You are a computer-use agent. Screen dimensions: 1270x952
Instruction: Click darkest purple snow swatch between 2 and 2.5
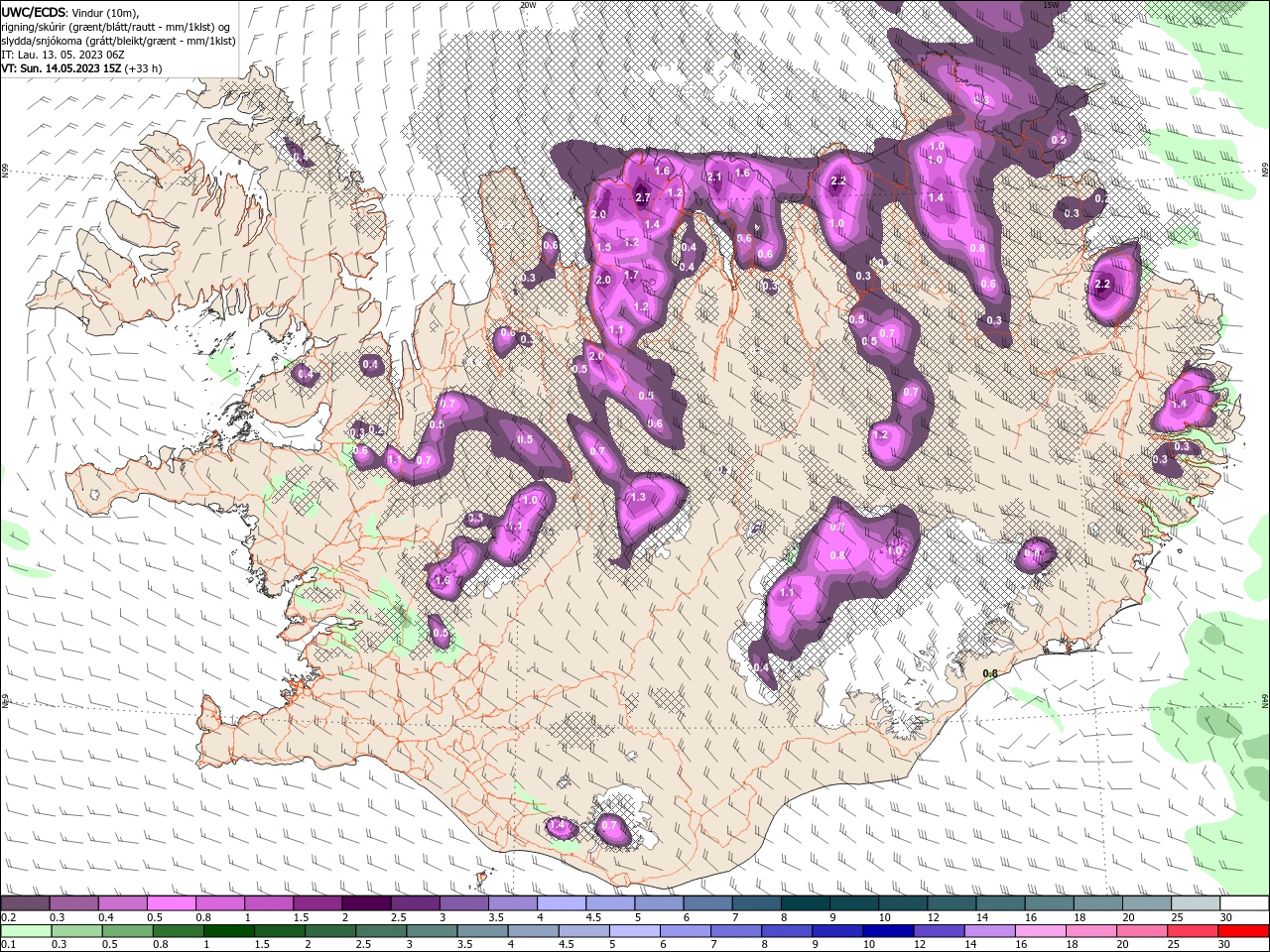pyautogui.click(x=365, y=903)
